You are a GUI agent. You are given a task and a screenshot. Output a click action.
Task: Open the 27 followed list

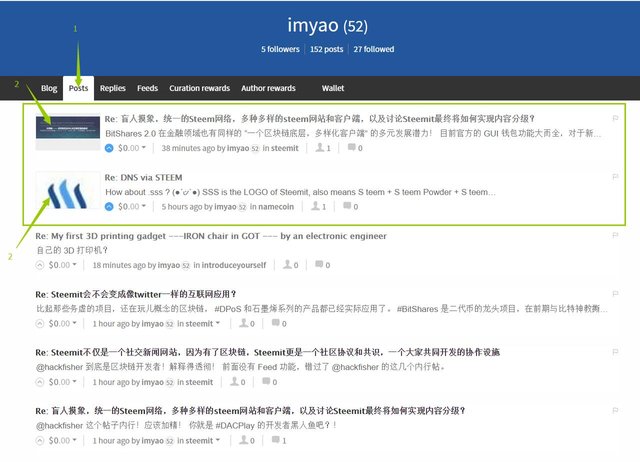374,49
